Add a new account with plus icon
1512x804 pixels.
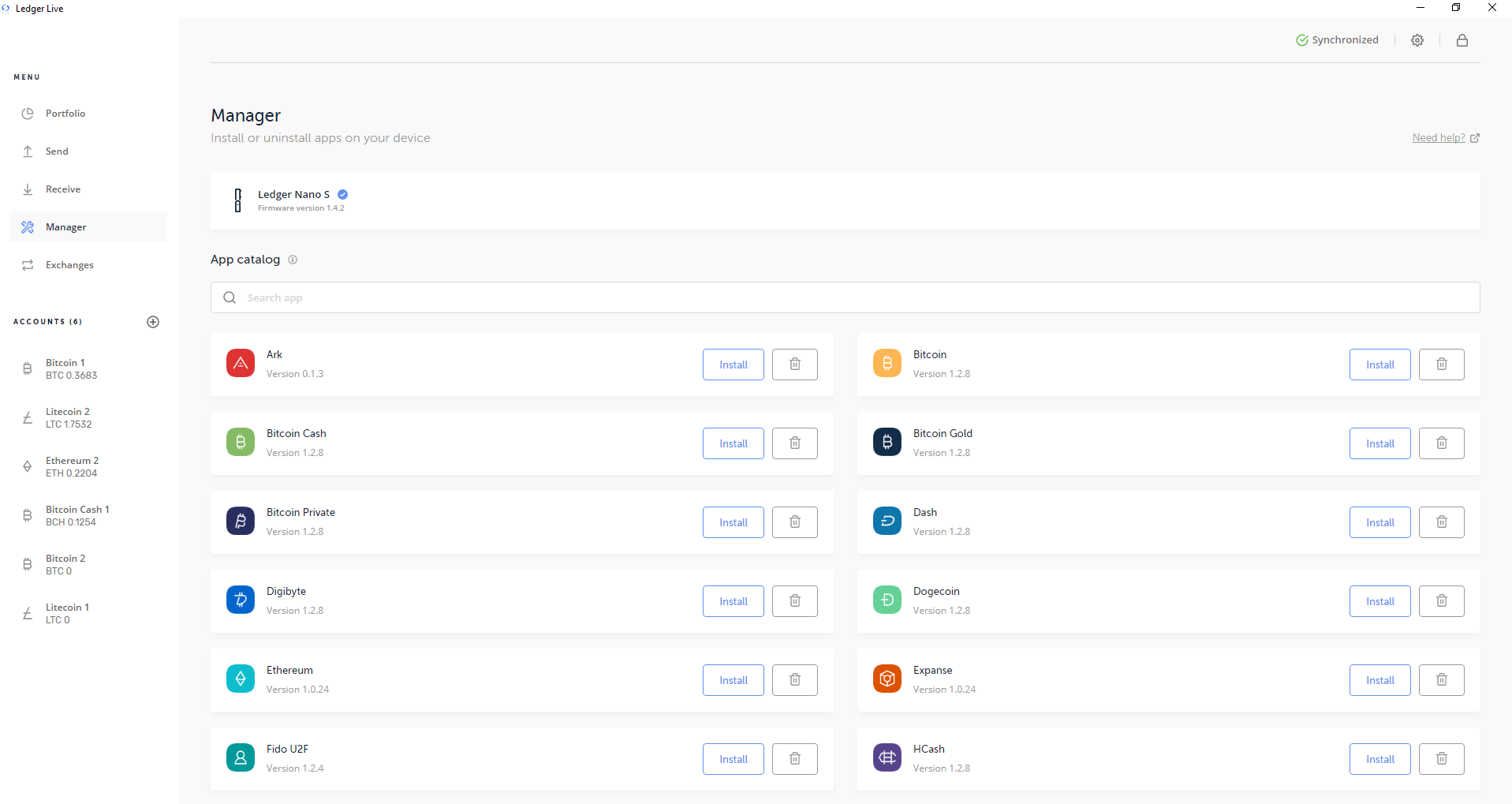153,322
